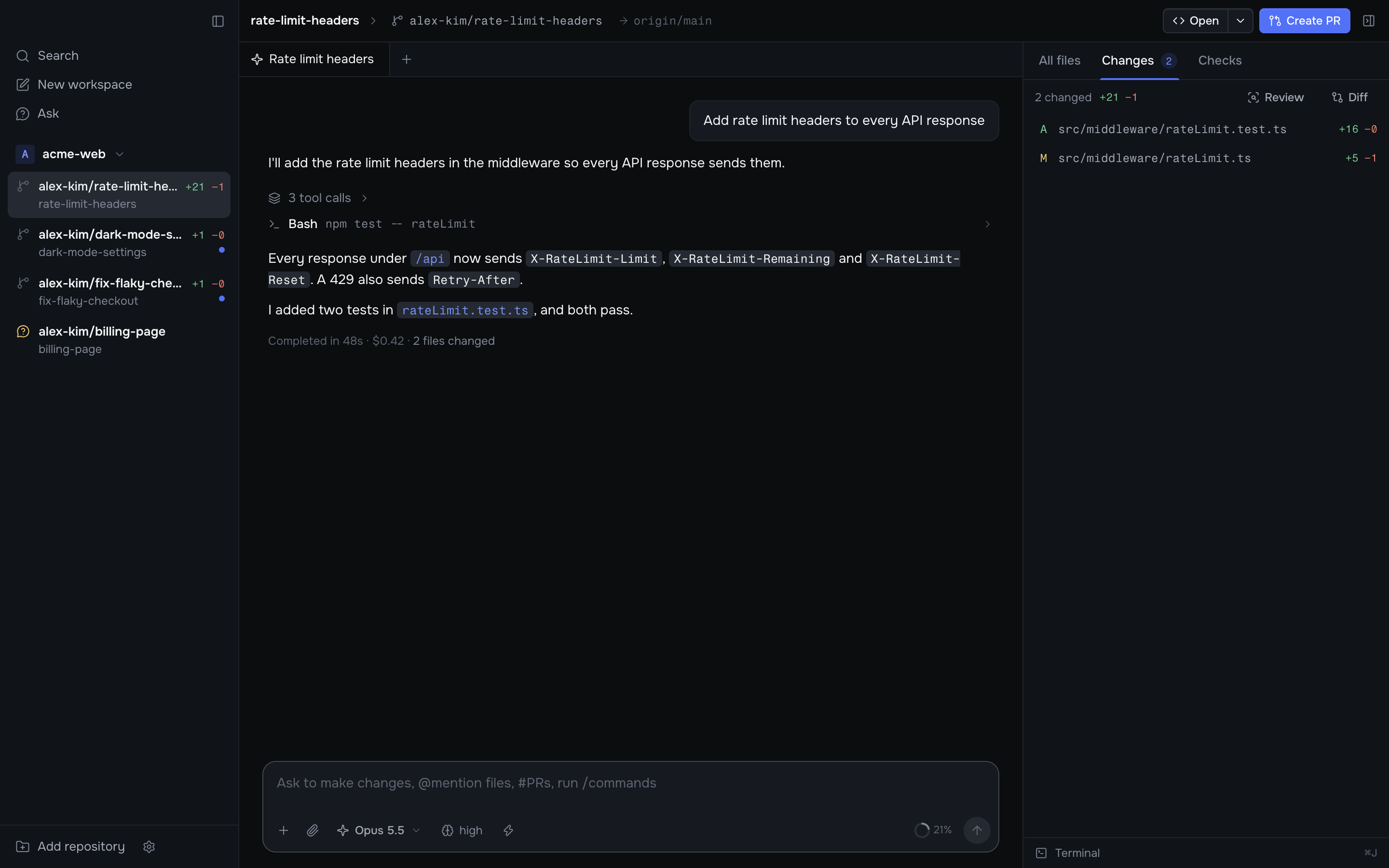Click the alex-kim/rate-limit-headers branch in breadcrumb
The height and width of the screenshot is (868, 1389).
pyautogui.click(x=497, y=21)
